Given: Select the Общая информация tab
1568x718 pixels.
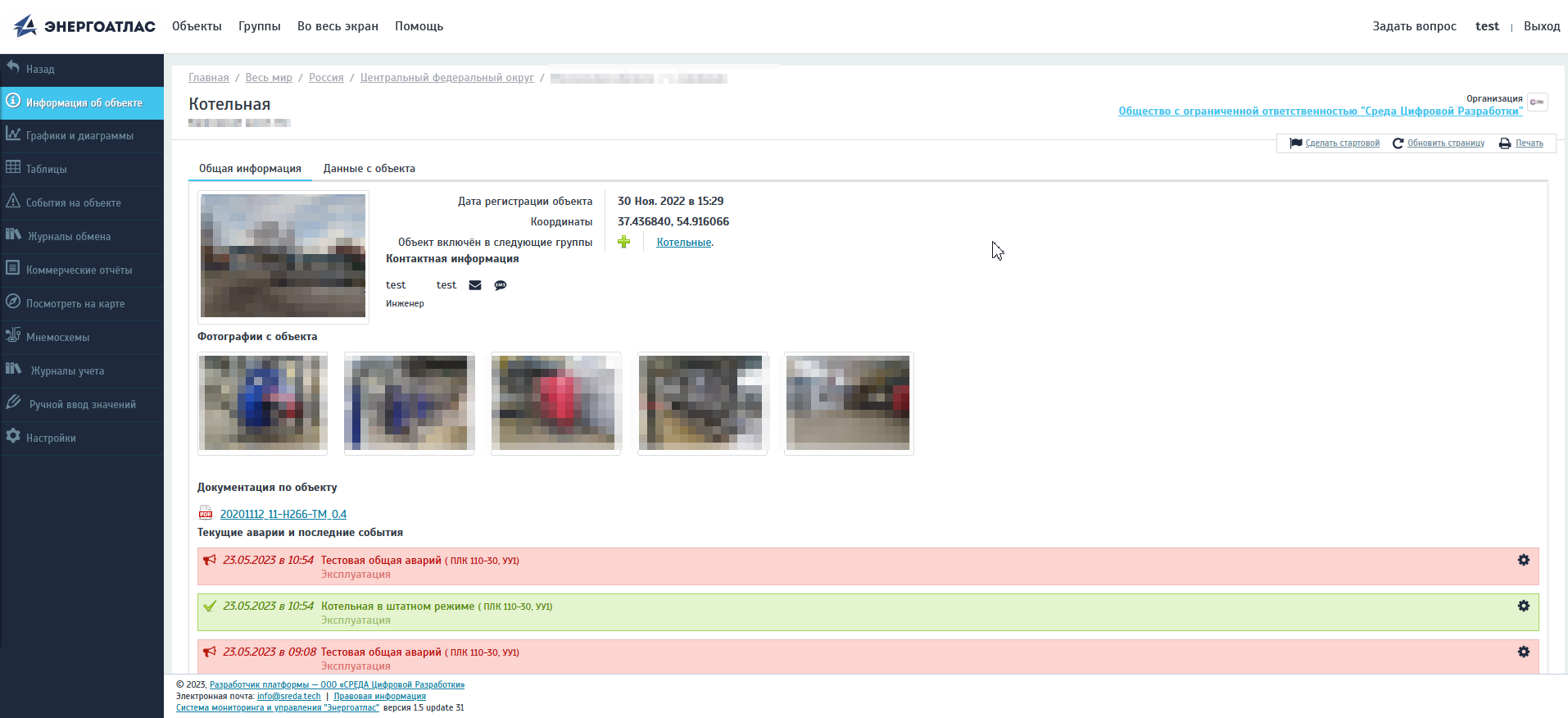Looking at the screenshot, I should [x=250, y=169].
